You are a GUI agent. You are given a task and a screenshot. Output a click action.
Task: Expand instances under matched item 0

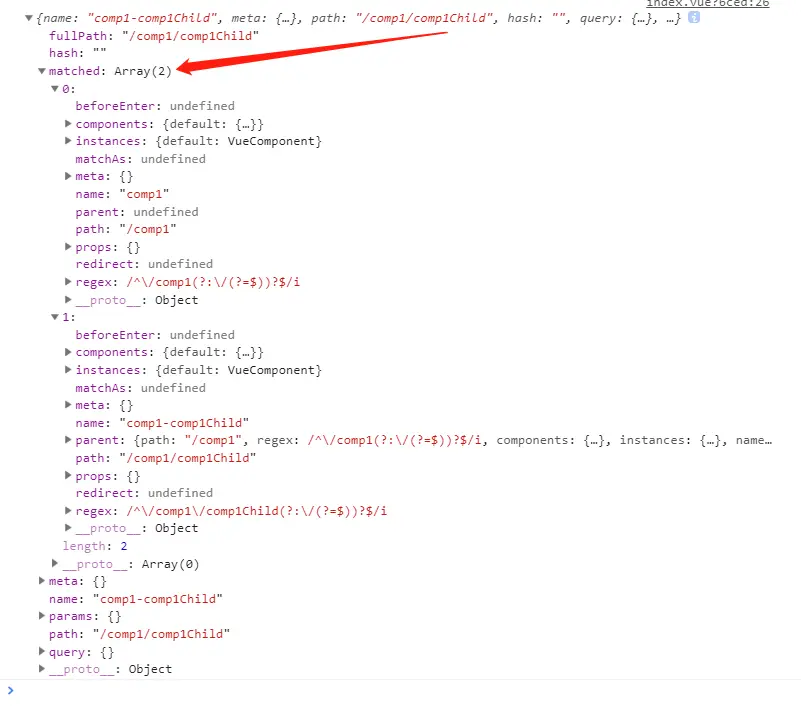pos(68,141)
